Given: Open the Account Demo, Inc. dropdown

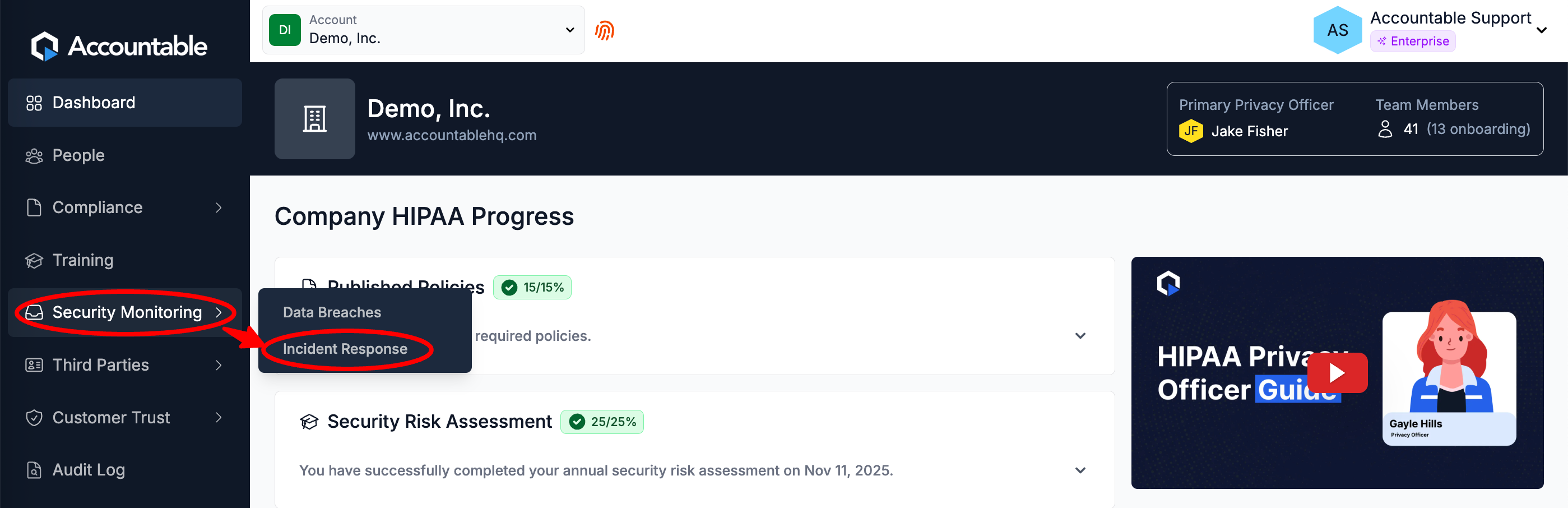Looking at the screenshot, I should 424,30.
